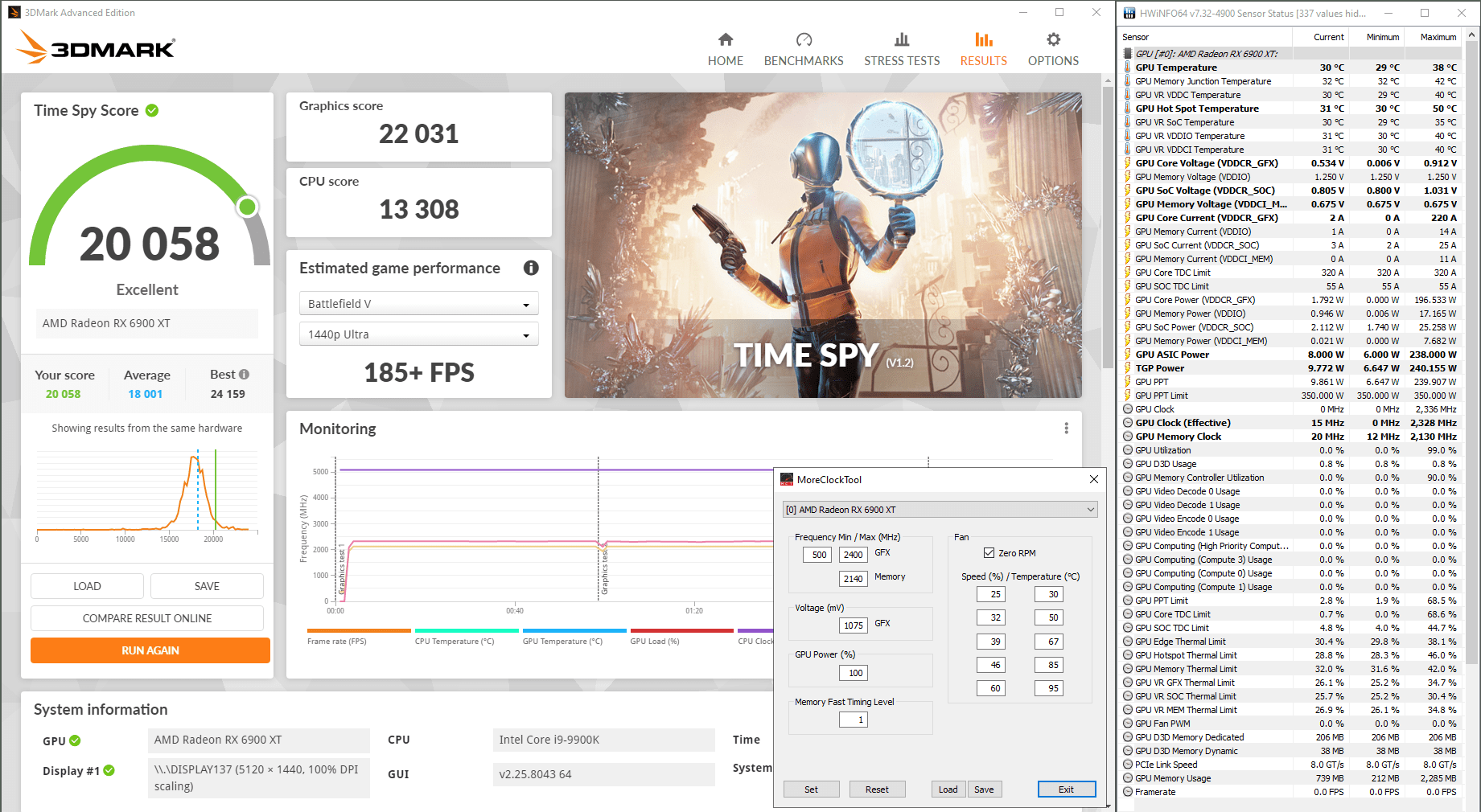Open the 1440p Ultra resolution dropdown
This screenshot has width=1481, height=812.
pos(419,334)
